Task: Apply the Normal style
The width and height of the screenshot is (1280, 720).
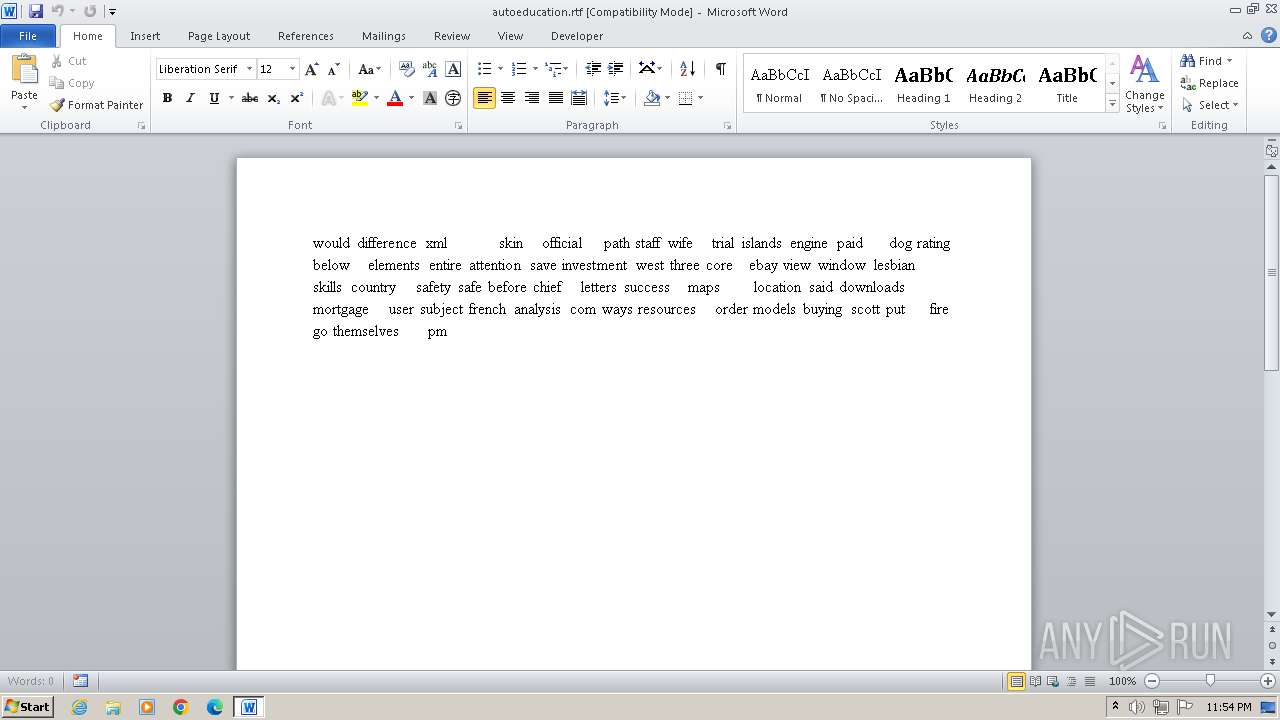Action: (780, 84)
